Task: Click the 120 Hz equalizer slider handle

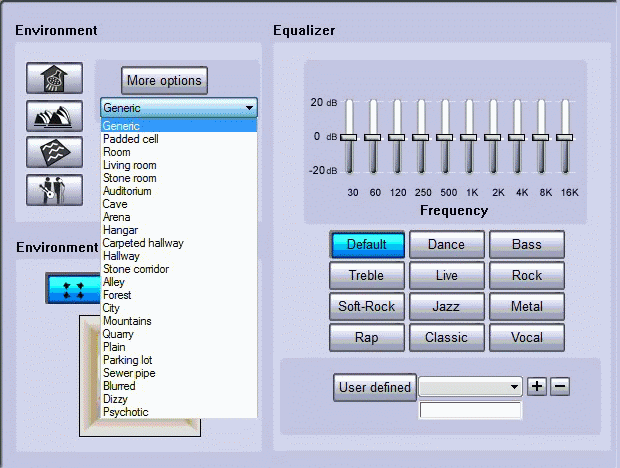Action: [x=397, y=137]
